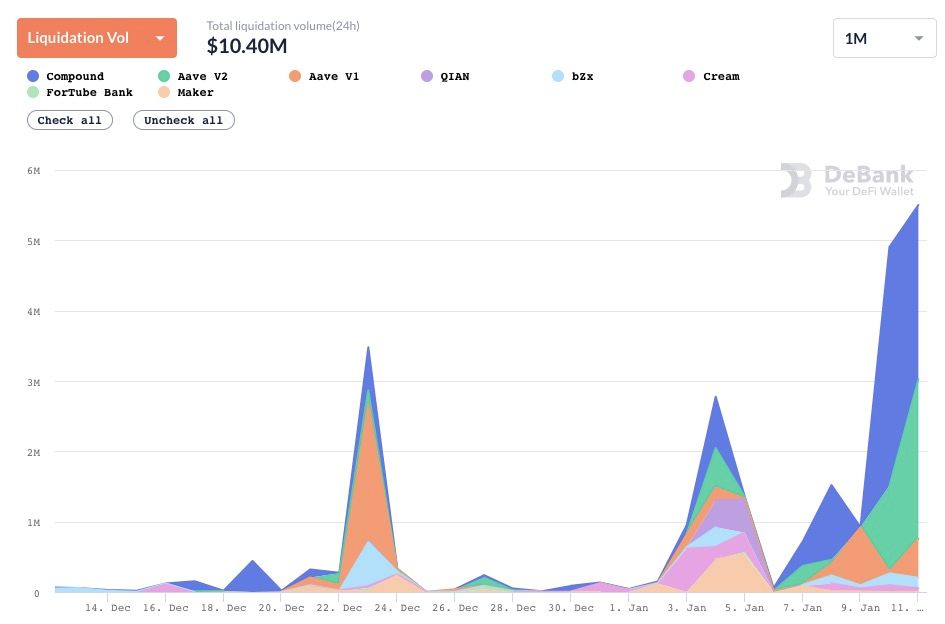Click the 14. Dec x-axis label
Viewport: 945px width, 624px height.
pos(107,608)
